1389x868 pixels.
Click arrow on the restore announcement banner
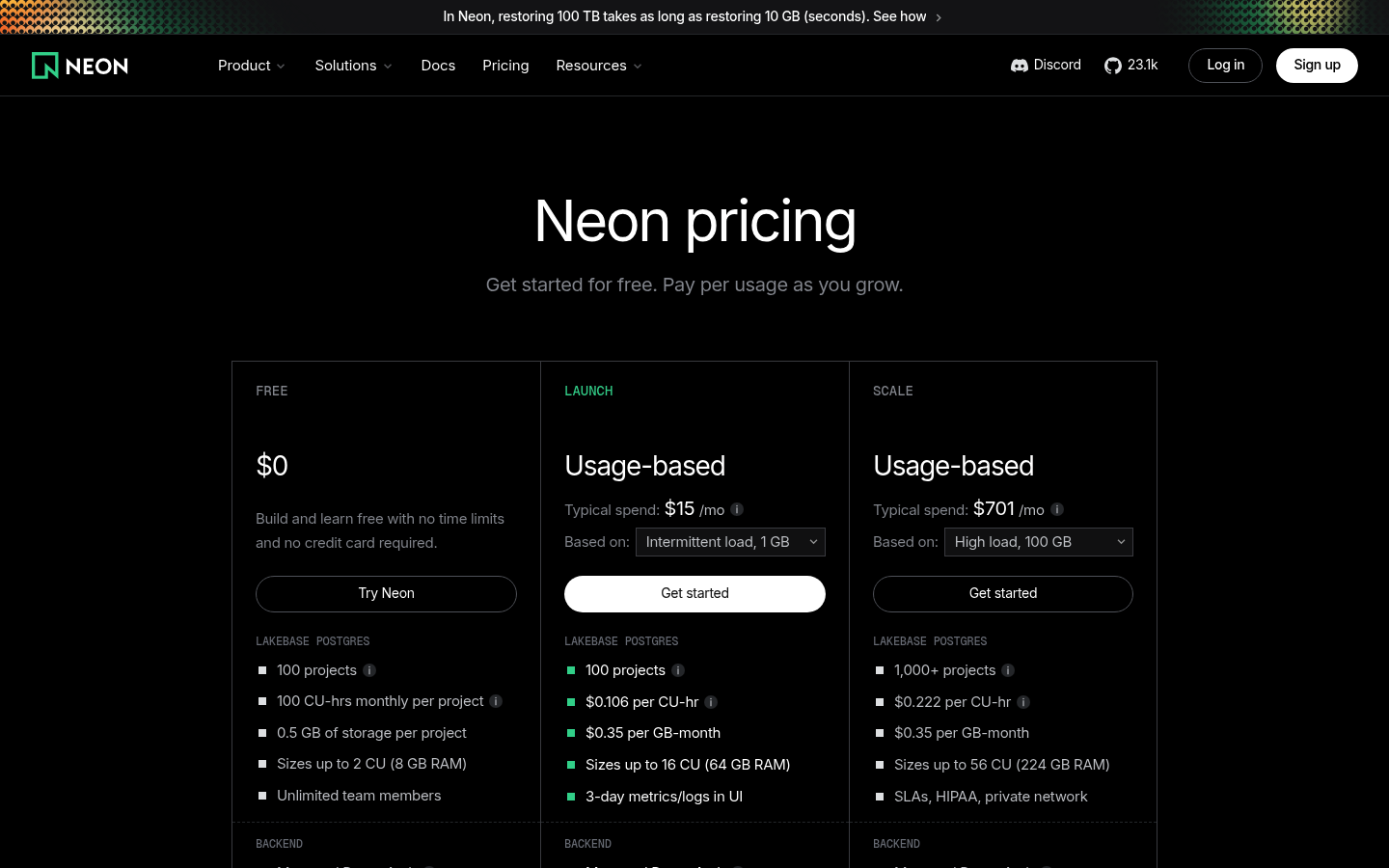pyautogui.click(x=939, y=17)
